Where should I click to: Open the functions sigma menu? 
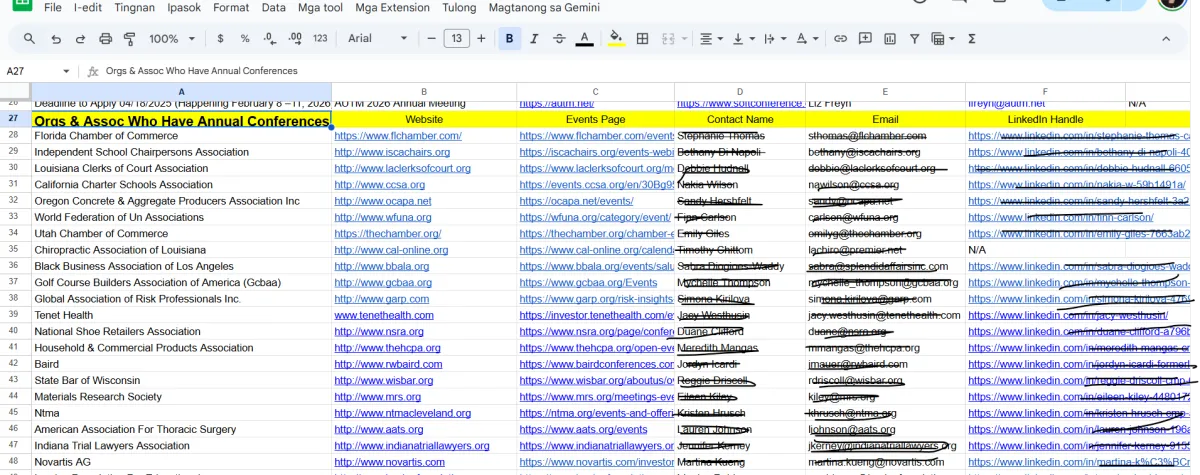(971, 39)
